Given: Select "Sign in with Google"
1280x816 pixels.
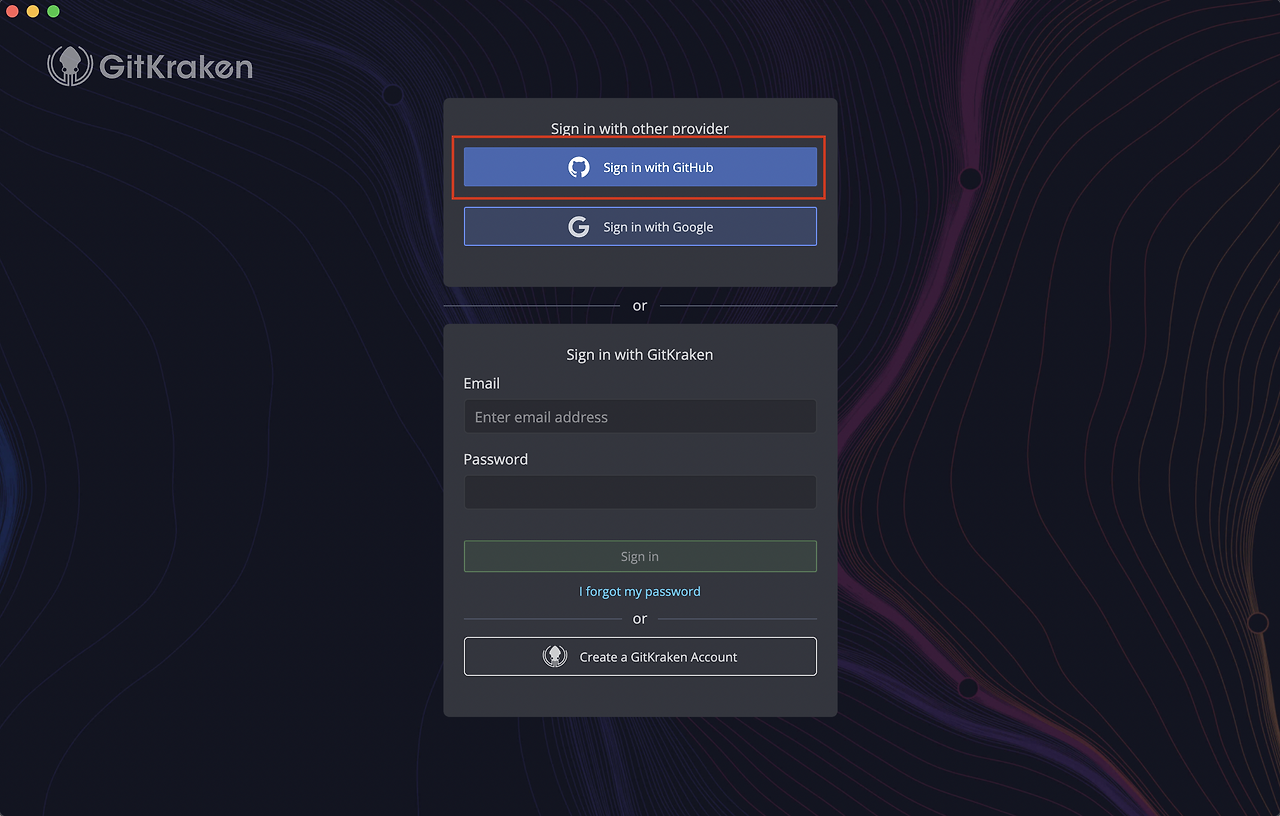Looking at the screenshot, I should coord(640,226).
